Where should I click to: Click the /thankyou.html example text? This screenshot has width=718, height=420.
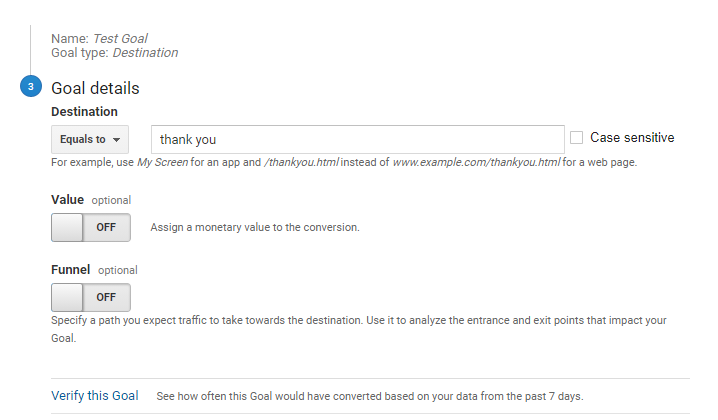coord(301,162)
